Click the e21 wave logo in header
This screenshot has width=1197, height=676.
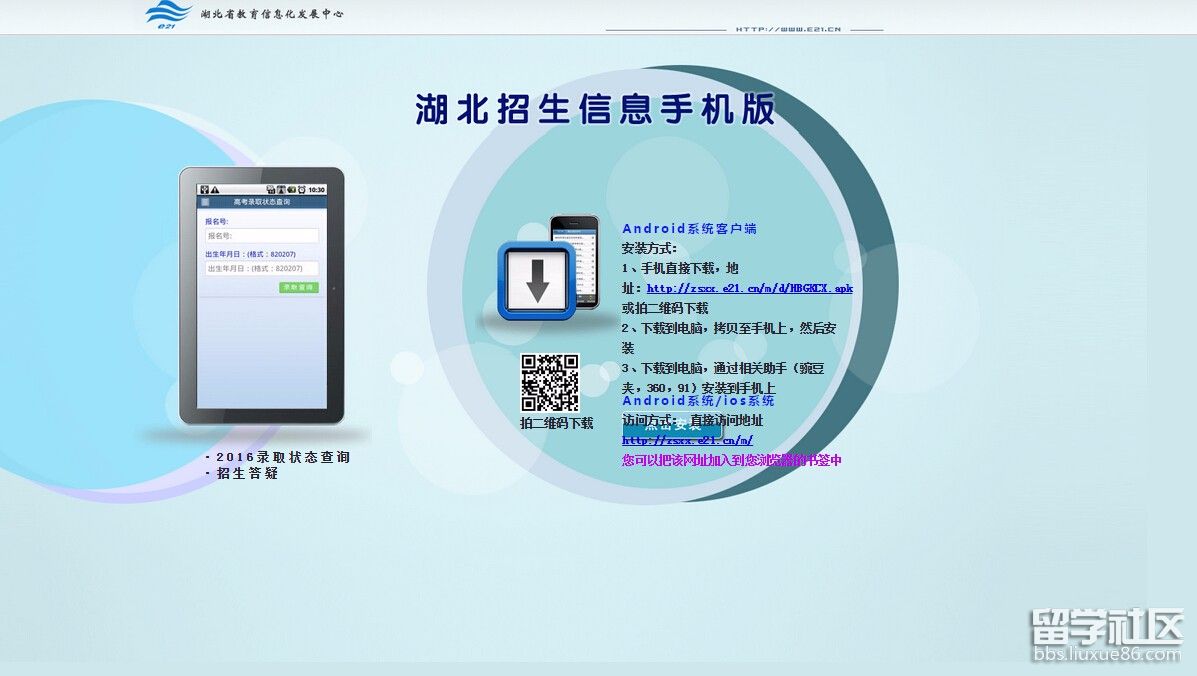tap(168, 14)
